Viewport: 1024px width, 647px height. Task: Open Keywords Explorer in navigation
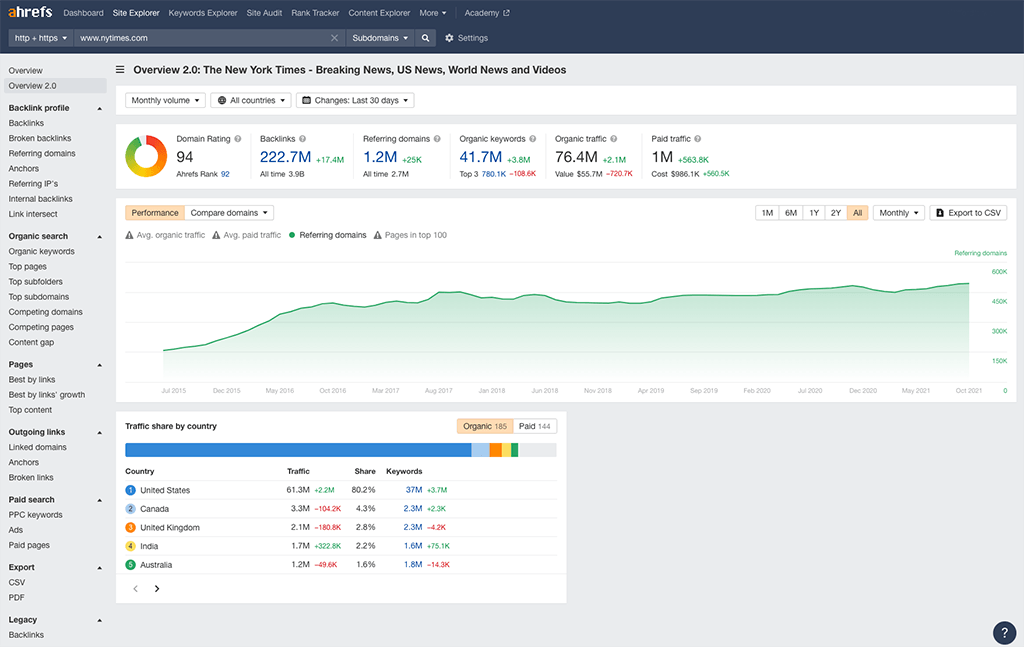(202, 12)
